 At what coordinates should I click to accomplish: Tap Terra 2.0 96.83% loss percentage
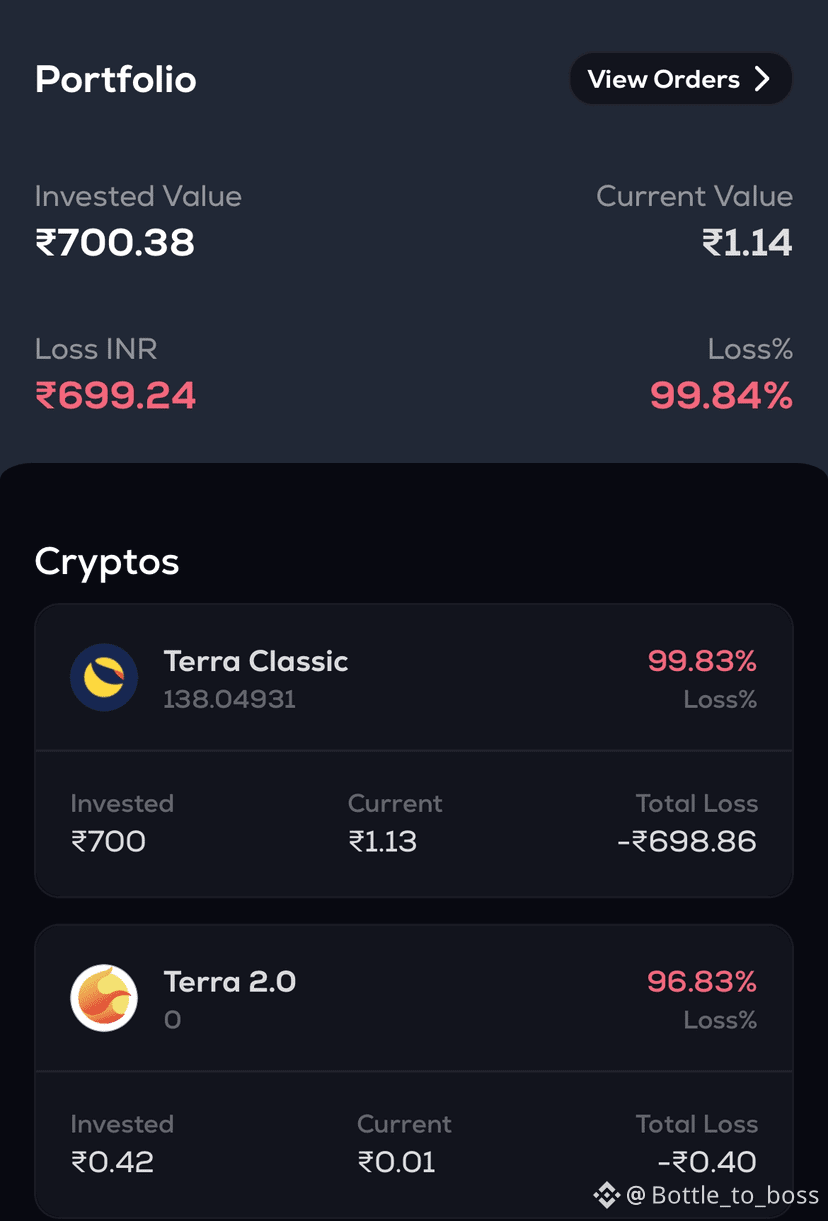(x=702, y=981)
